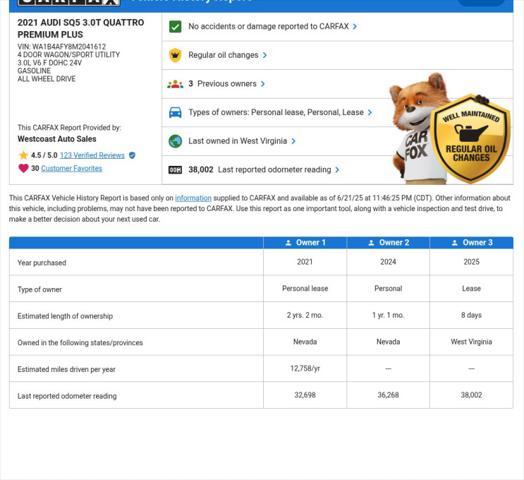Click the green checkmark no accidents icon

[x=175, y=26]
